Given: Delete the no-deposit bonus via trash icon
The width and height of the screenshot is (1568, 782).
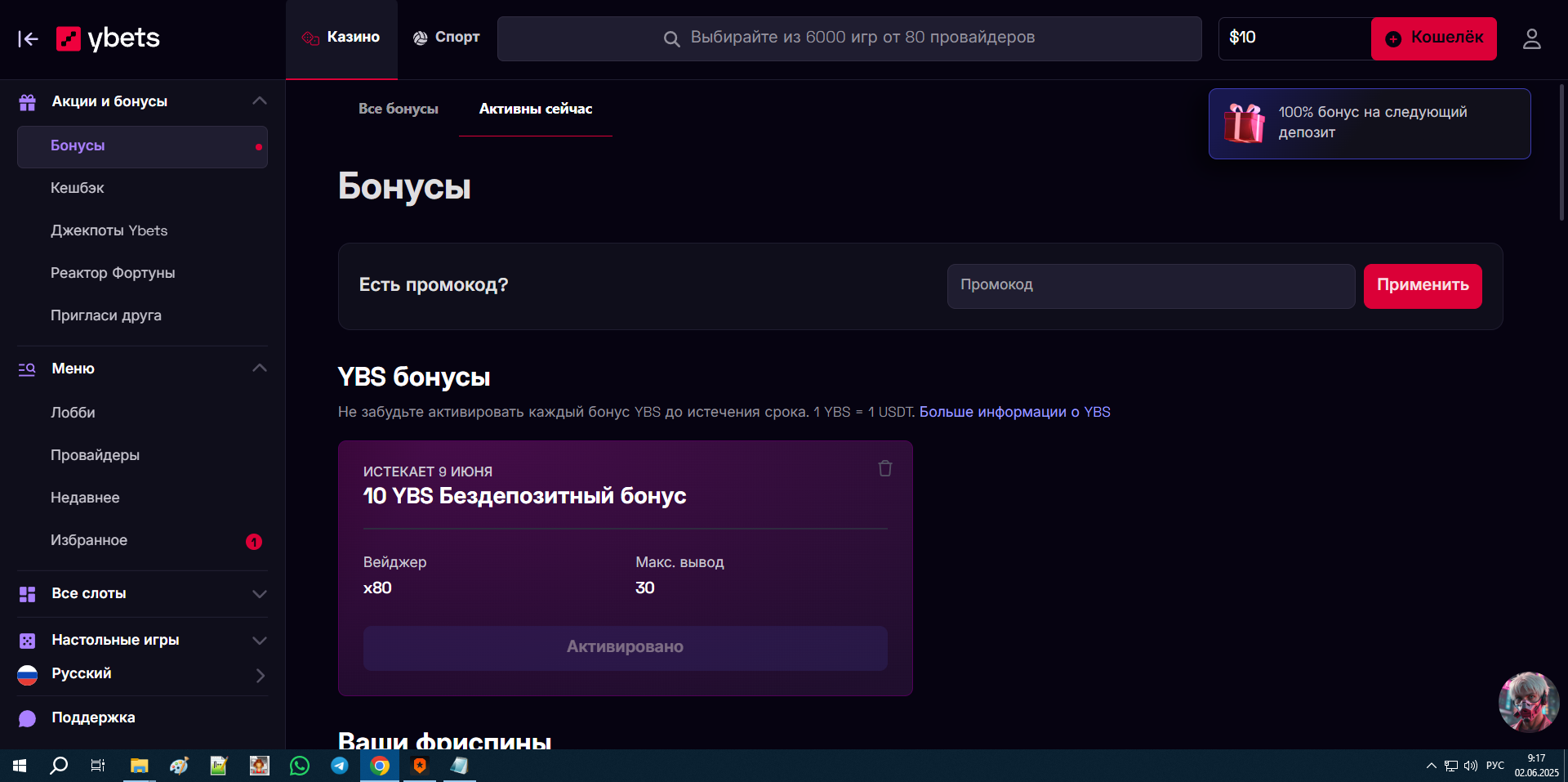Looking at the screenshot, I should pos(884,468).
